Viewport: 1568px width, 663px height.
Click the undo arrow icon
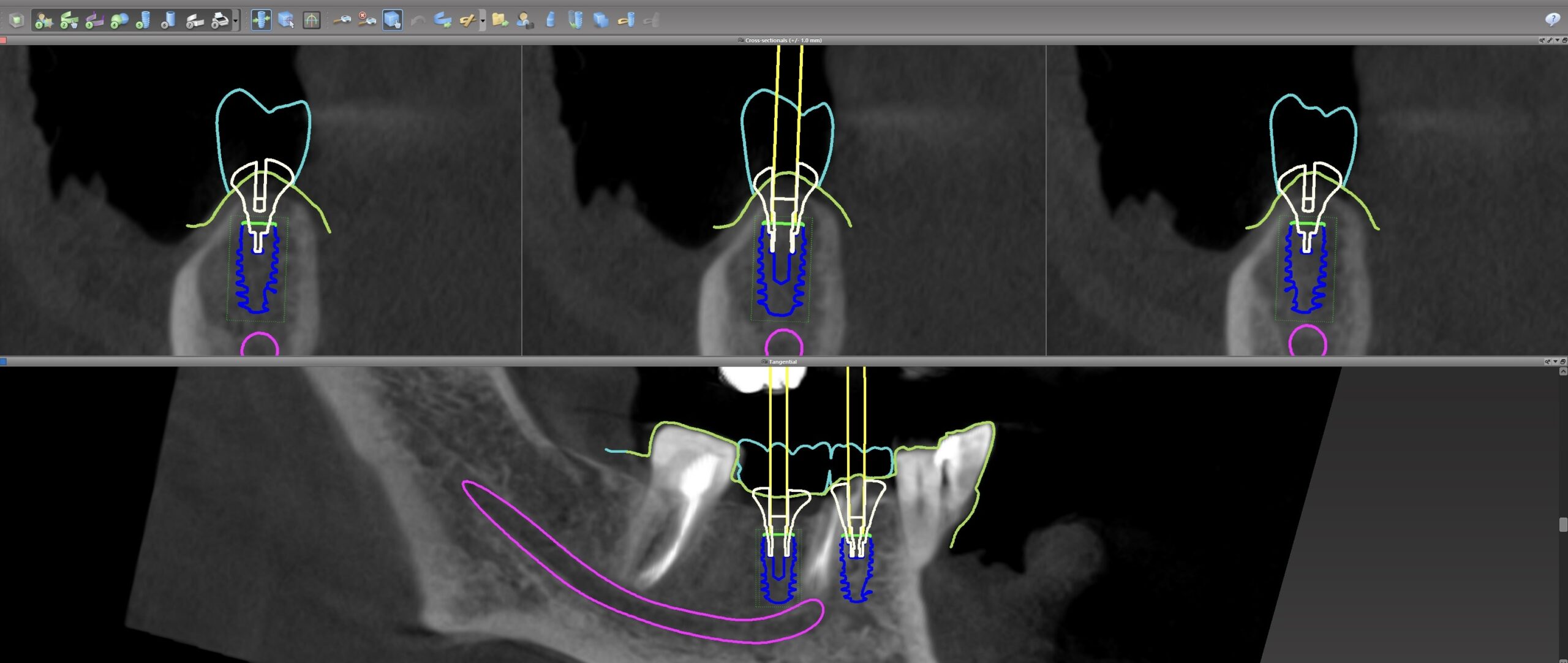(x=418, y=20)
